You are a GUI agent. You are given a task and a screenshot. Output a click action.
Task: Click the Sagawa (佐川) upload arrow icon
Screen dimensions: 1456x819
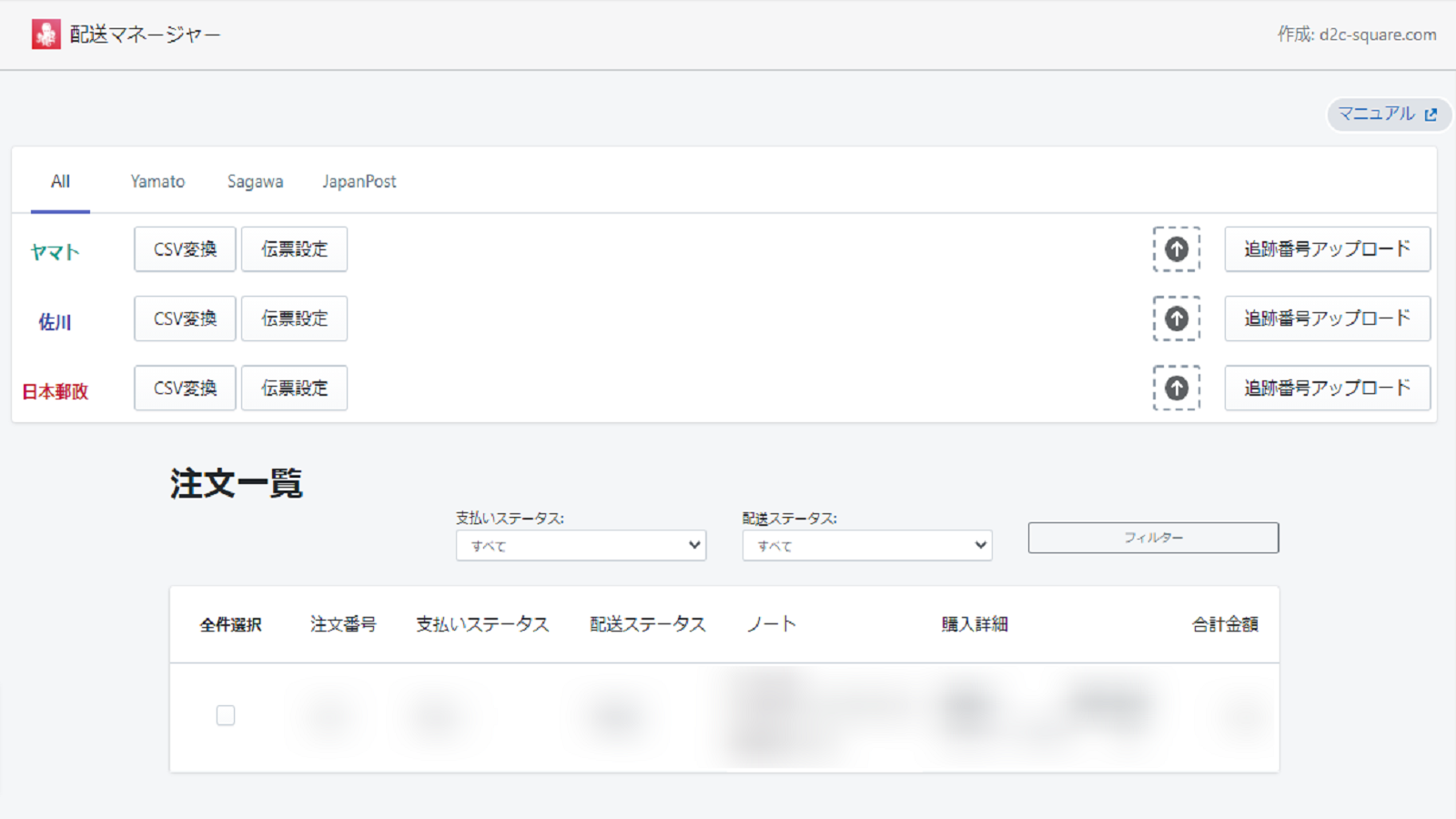[x=1177, y=318]
